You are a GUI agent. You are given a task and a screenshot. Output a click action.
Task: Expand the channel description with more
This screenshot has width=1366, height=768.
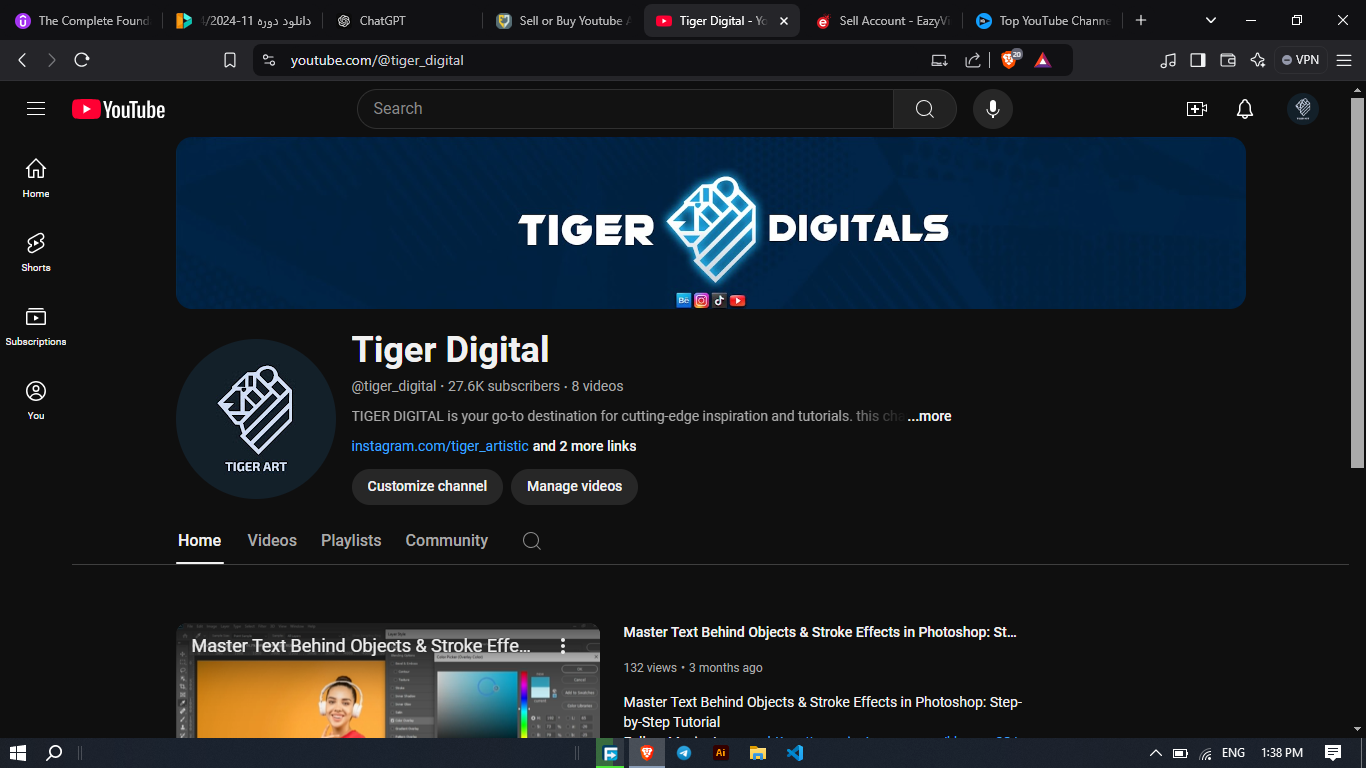930,416
